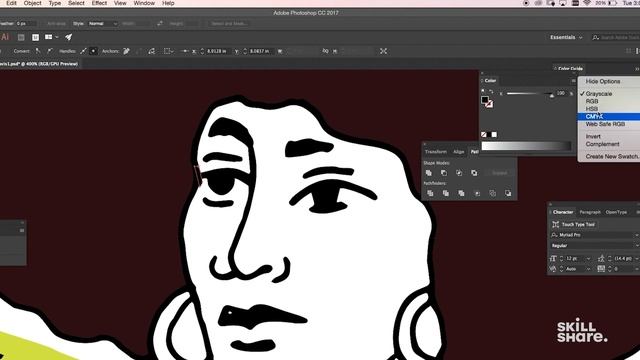
Task: Open the leading 14.4 pt dropdown
Action: pos(636,258)
